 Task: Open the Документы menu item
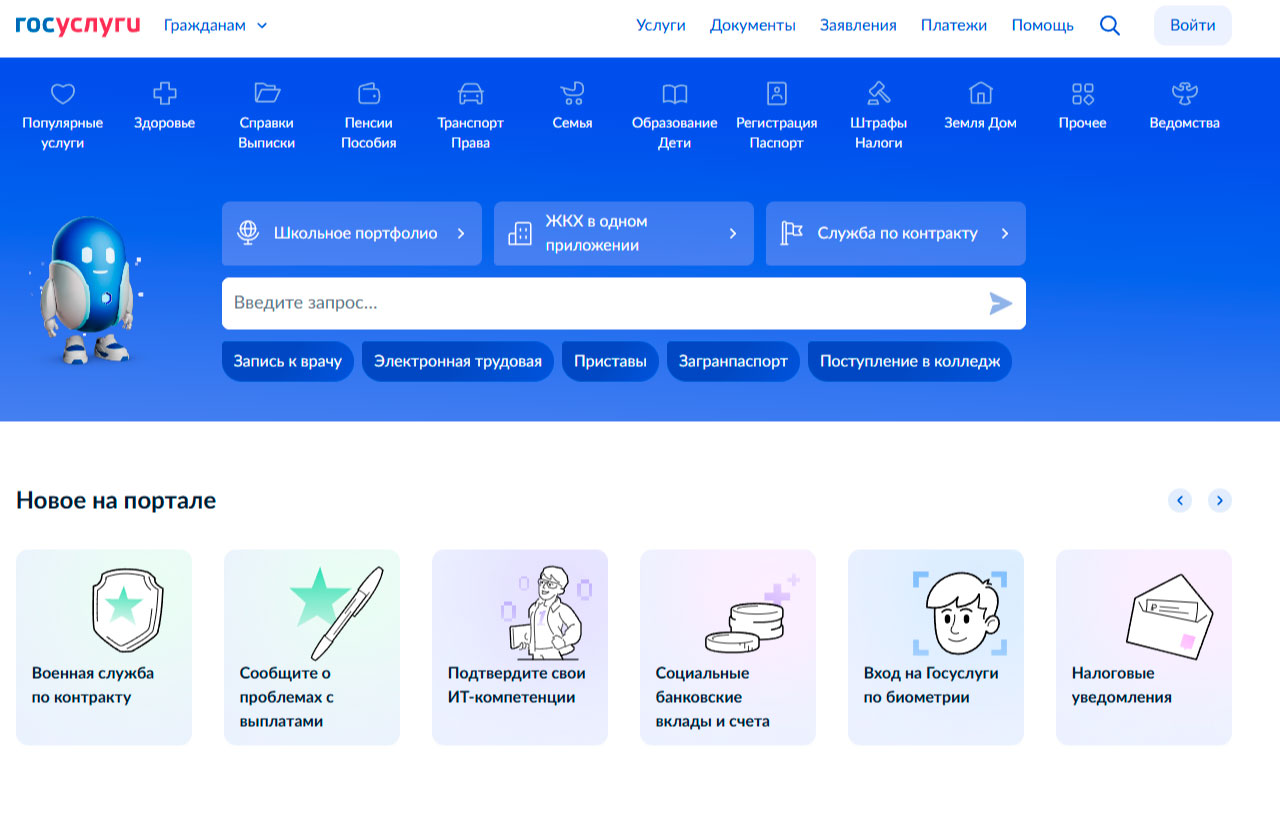tap(753, 25)
